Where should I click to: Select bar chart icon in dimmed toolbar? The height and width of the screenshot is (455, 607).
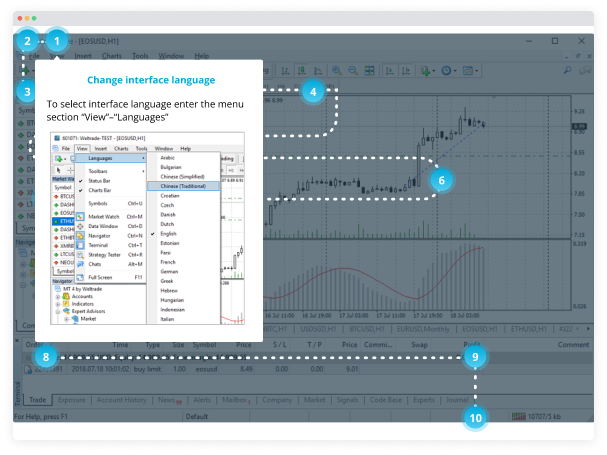[285, 70]
